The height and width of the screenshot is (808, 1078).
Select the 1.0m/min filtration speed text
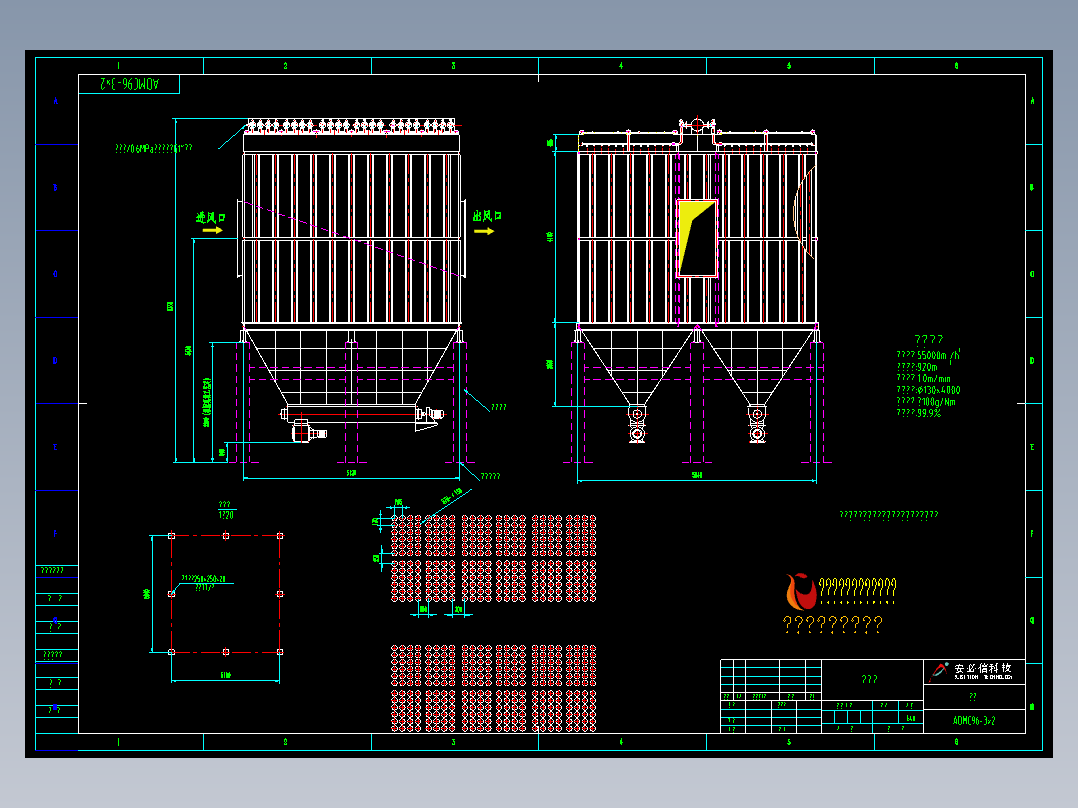(x=934, y=378)
